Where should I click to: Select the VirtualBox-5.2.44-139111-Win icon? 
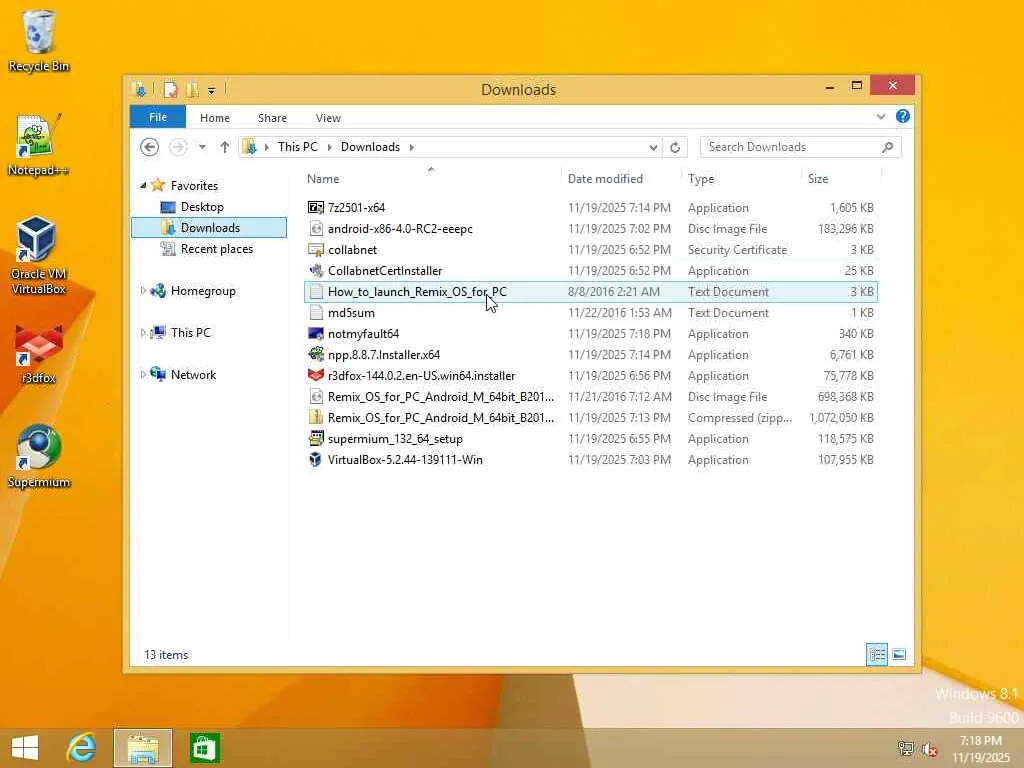tap(315, 460)
